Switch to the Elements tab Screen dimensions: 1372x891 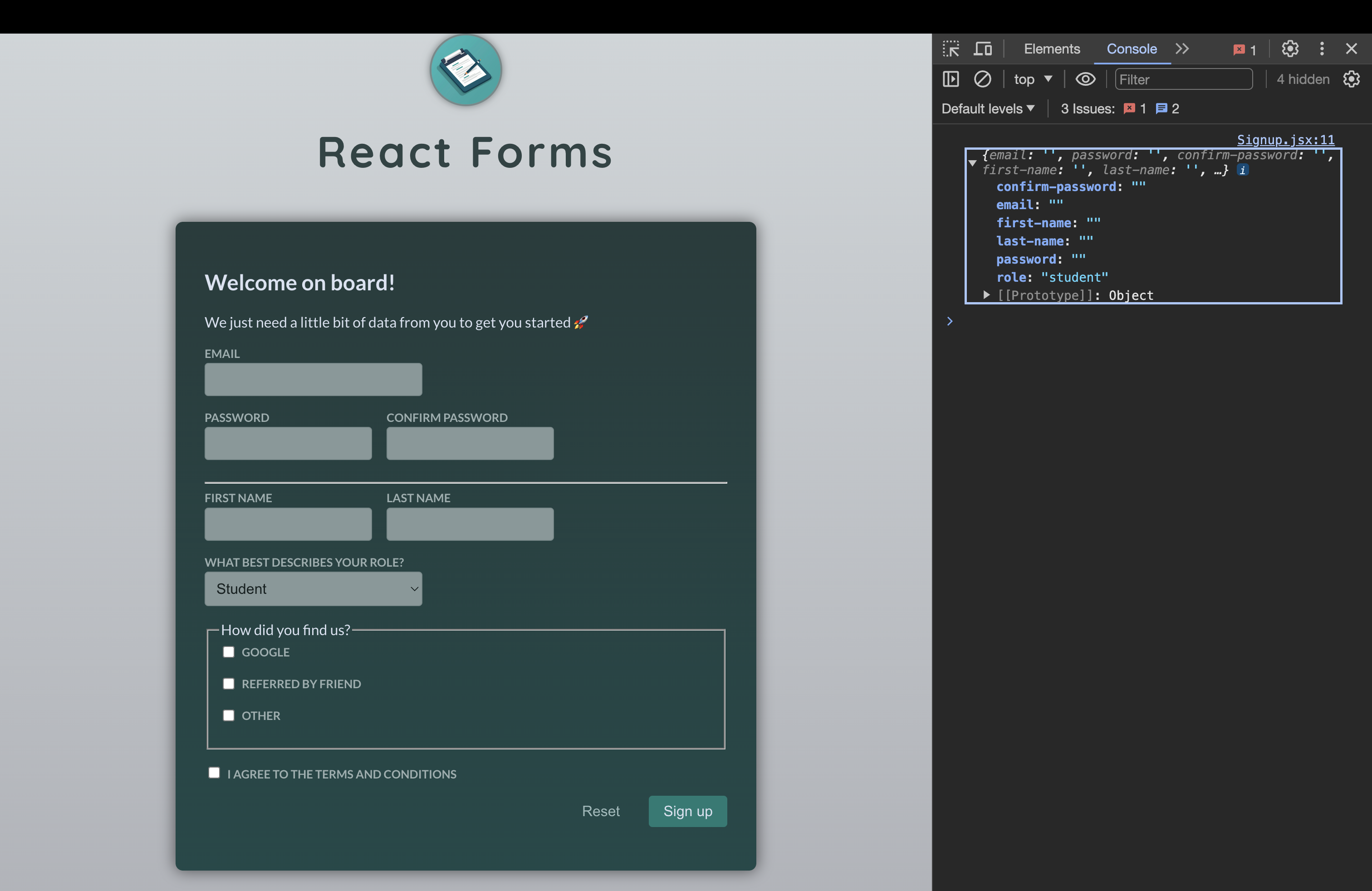1052,49
